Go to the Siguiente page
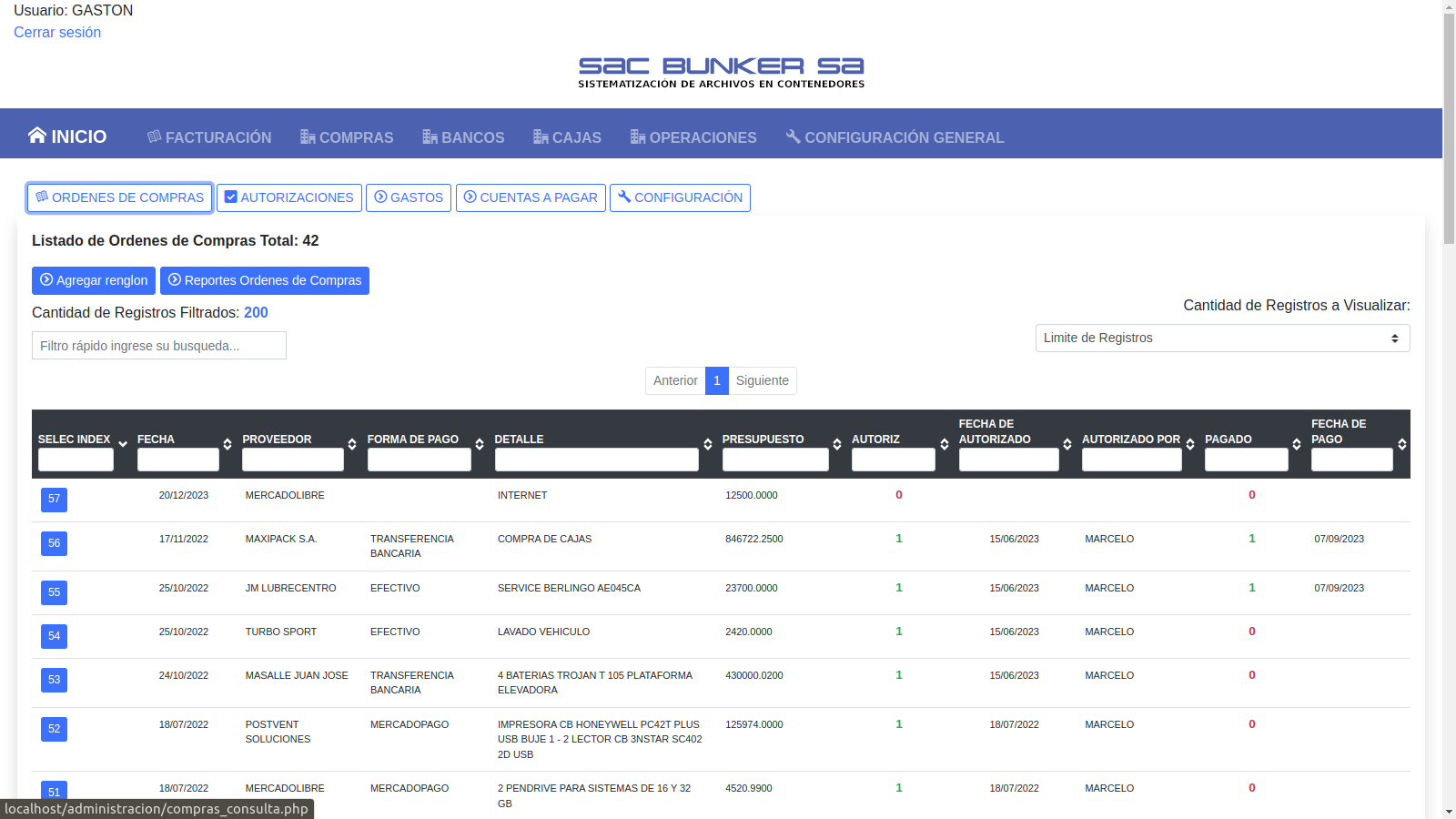This screenshot has height=819, width=1456. coord(762,380)
